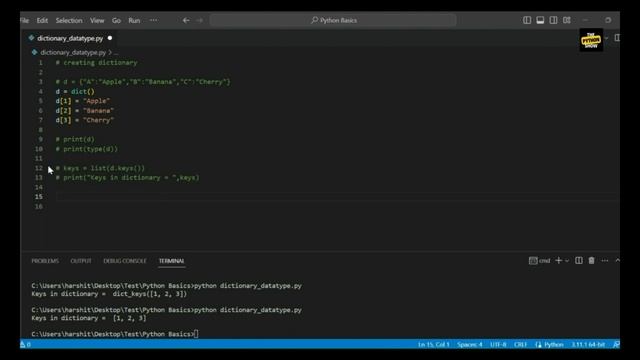Click the CRLF end-of-line indicator
The height and width of the screenshot is (360, 640).
point(520,344)
